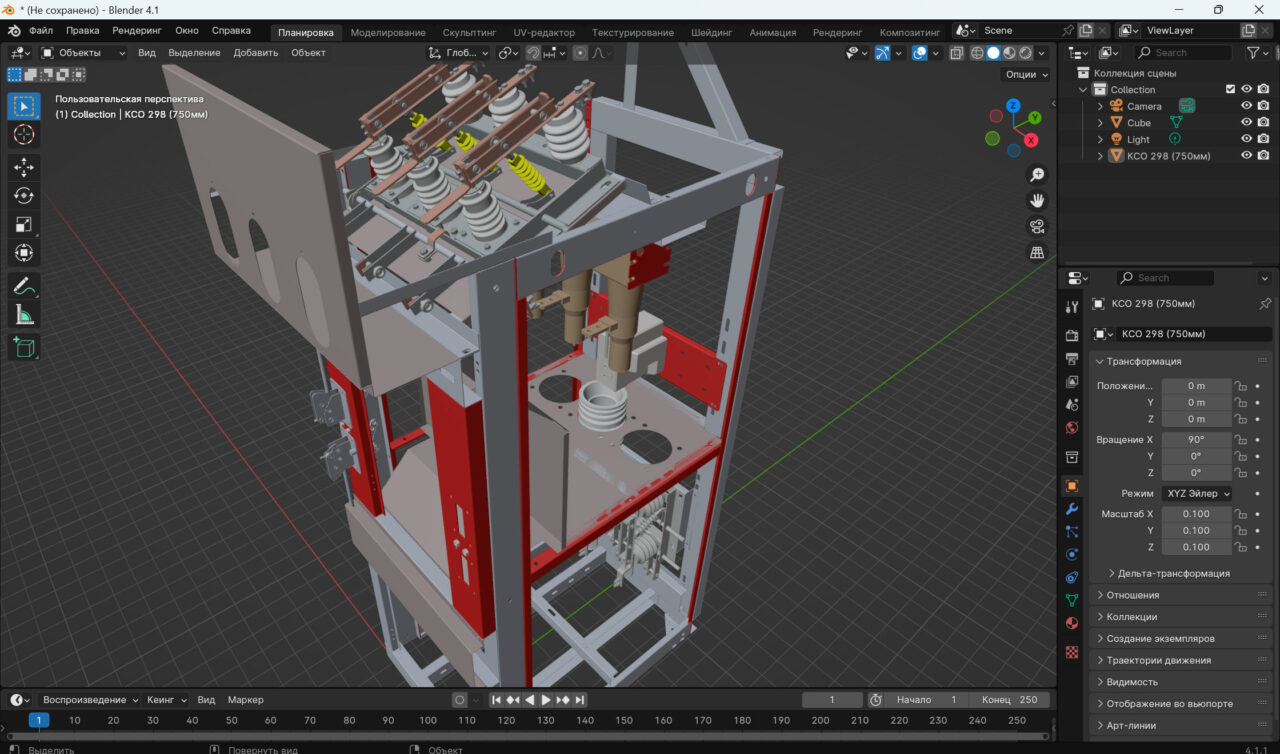This screenshot has height=754, width=1280.
Task: Expand the Отношения panel
Action: click(1132, 595)
